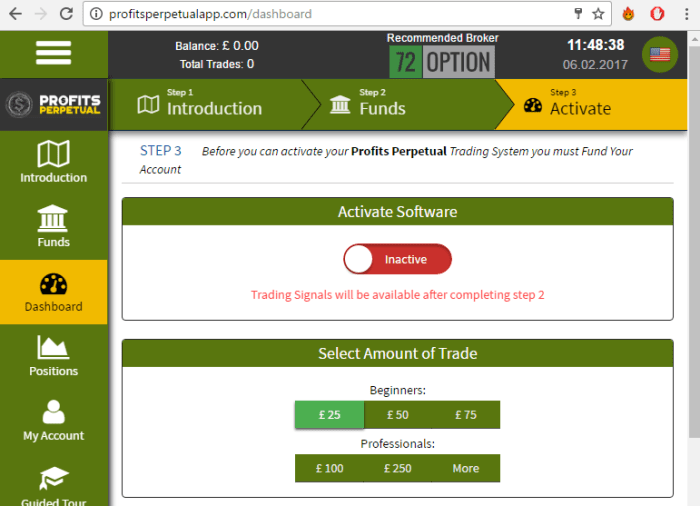This screenshot has width=700, height=506.
Task: Open Introduction in the sidebar
Action: (54, 162)
